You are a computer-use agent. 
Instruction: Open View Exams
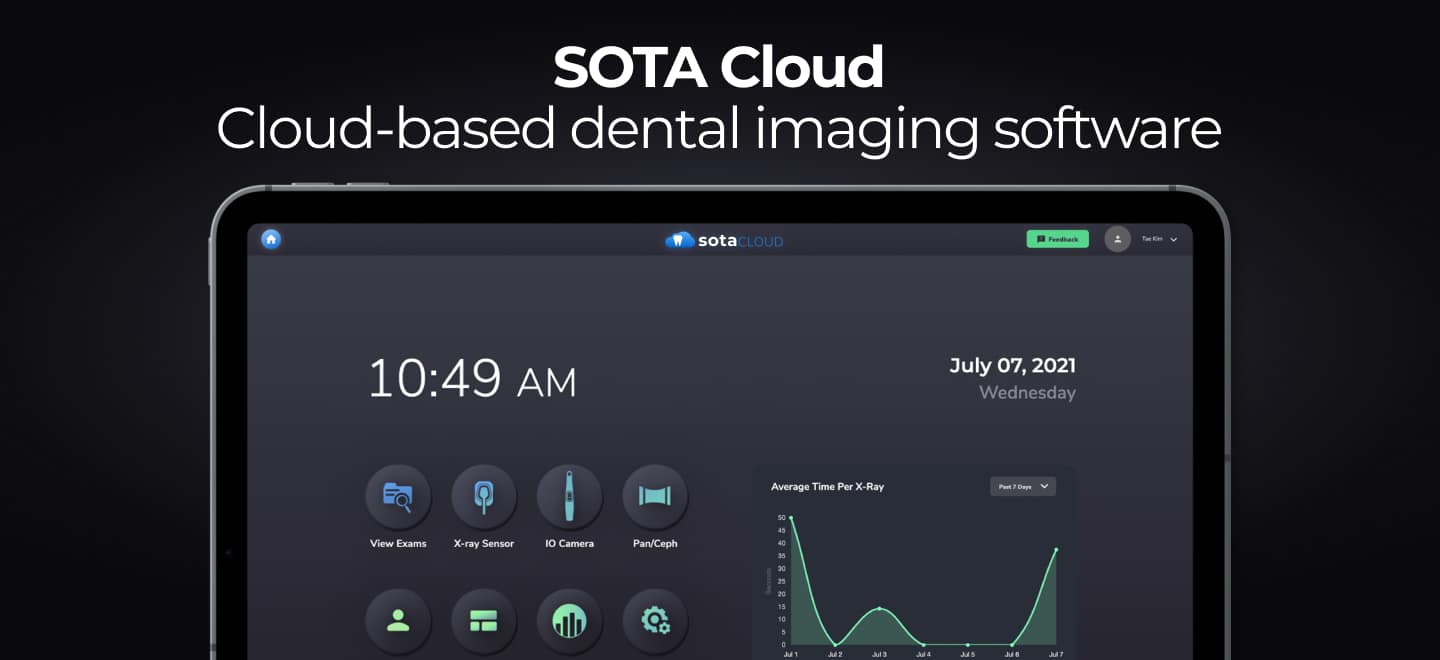pos(398,496)
